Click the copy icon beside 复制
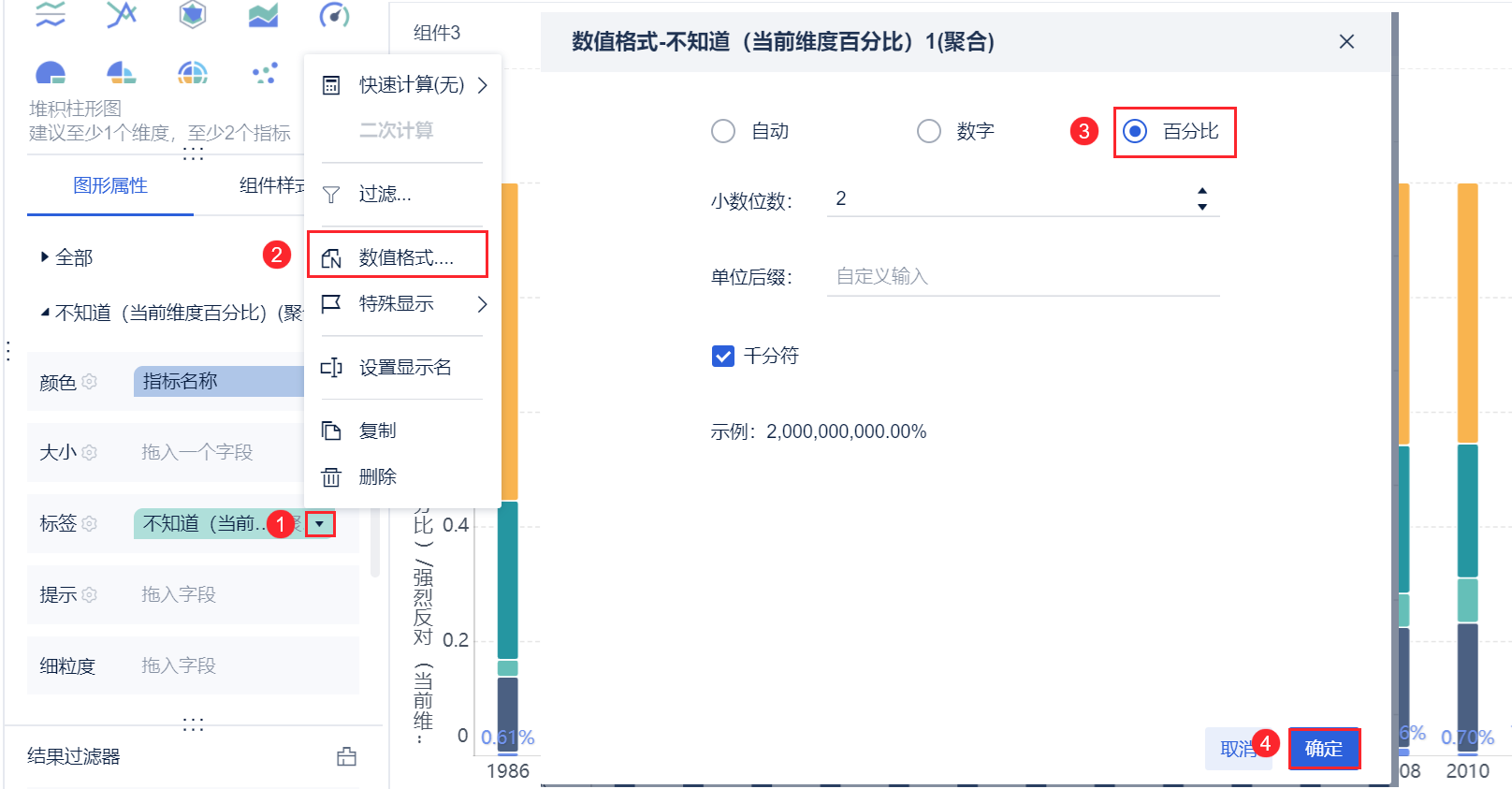 pyautogui.click(x=331, y=431)
